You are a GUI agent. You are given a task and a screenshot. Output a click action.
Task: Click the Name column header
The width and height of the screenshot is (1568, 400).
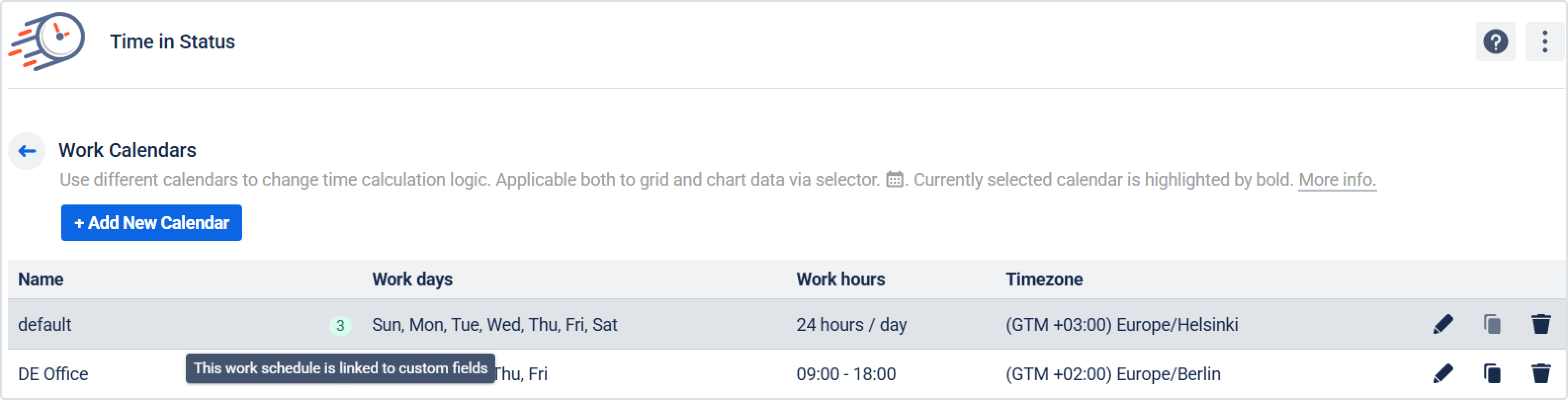41,279
